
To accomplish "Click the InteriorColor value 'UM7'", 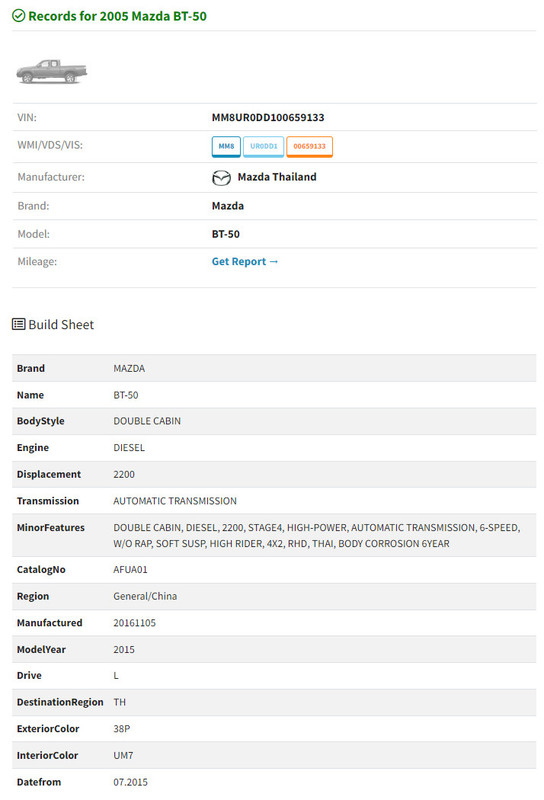I will click(x=123, y=756).
